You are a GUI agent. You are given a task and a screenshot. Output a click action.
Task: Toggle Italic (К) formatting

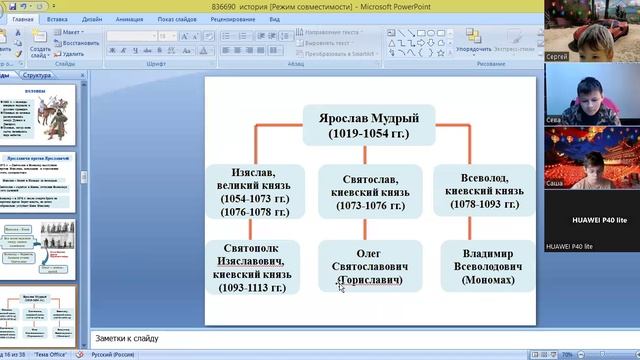pyautogui.click(x=124, y=51)
